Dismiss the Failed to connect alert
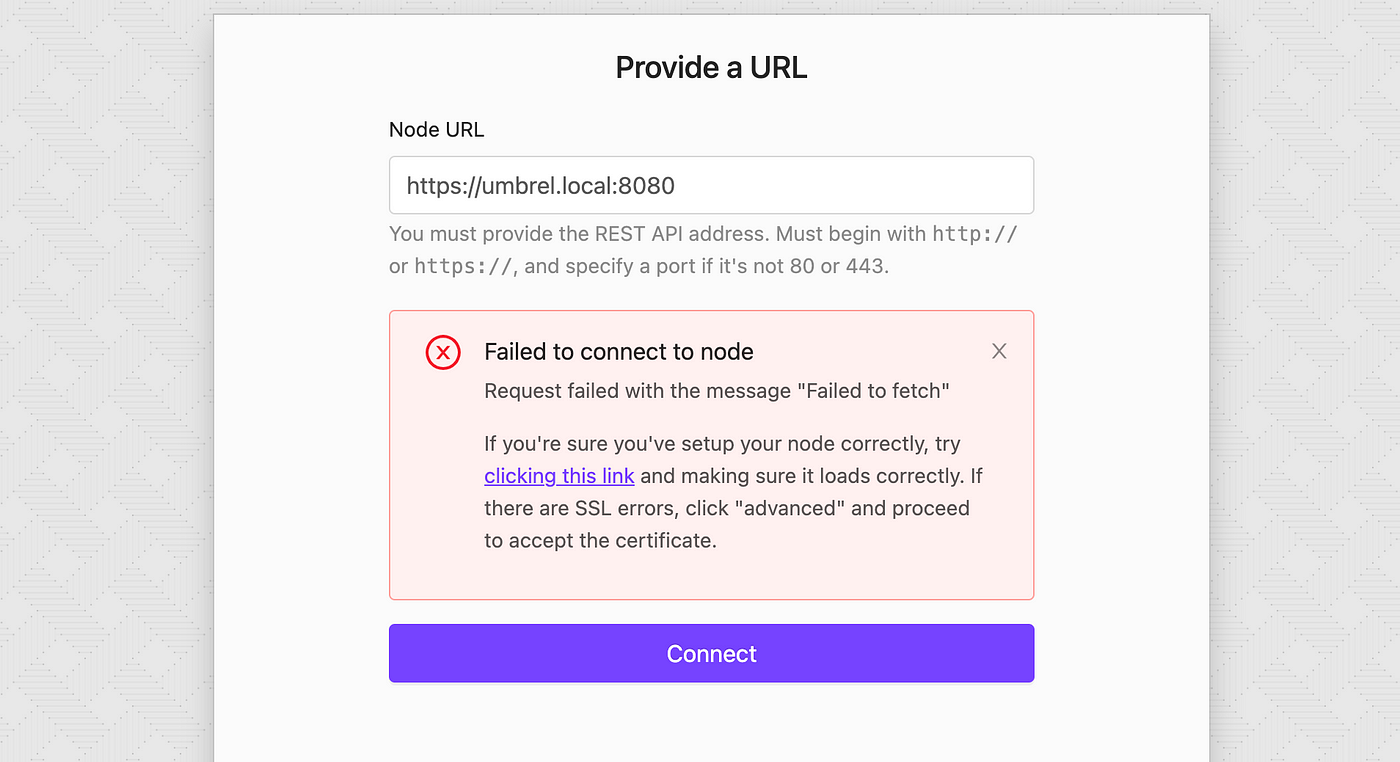 click(999, 351)
